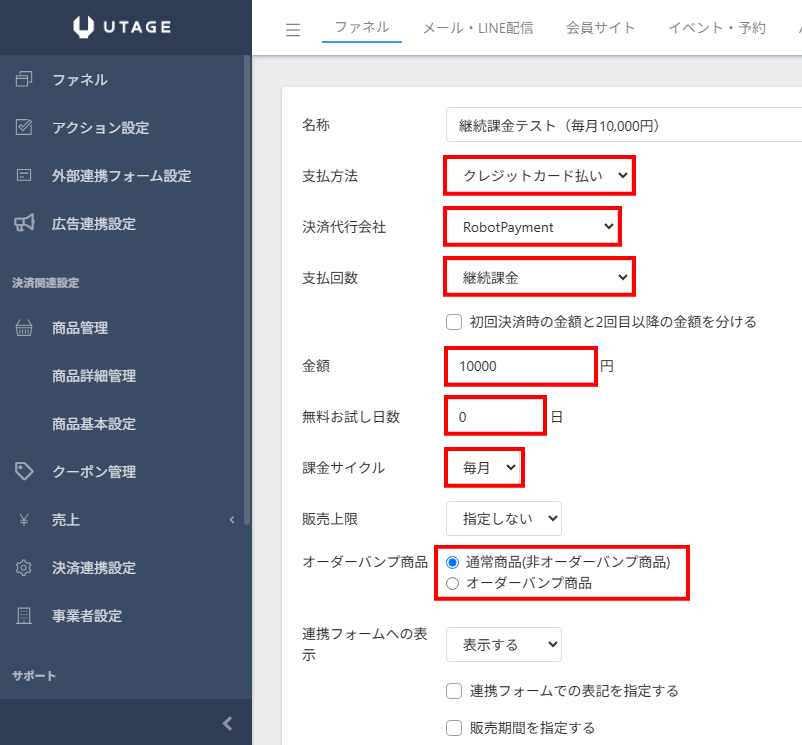Click the 広告連携設定 megaphone icon

click(24, 223)
